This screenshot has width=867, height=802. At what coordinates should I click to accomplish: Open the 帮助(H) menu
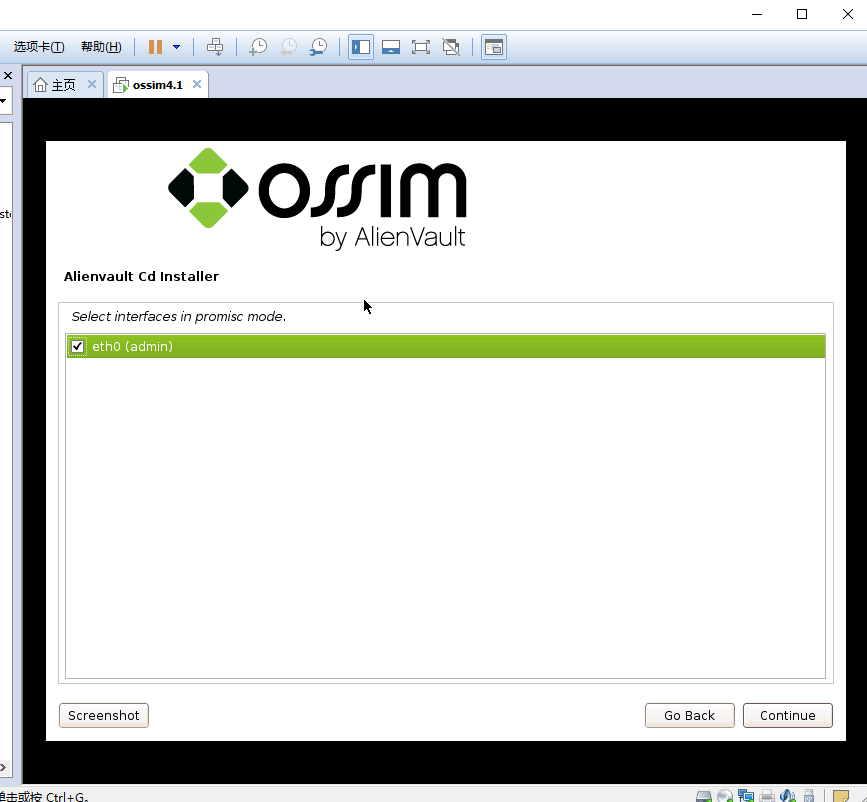click(101, 47)
